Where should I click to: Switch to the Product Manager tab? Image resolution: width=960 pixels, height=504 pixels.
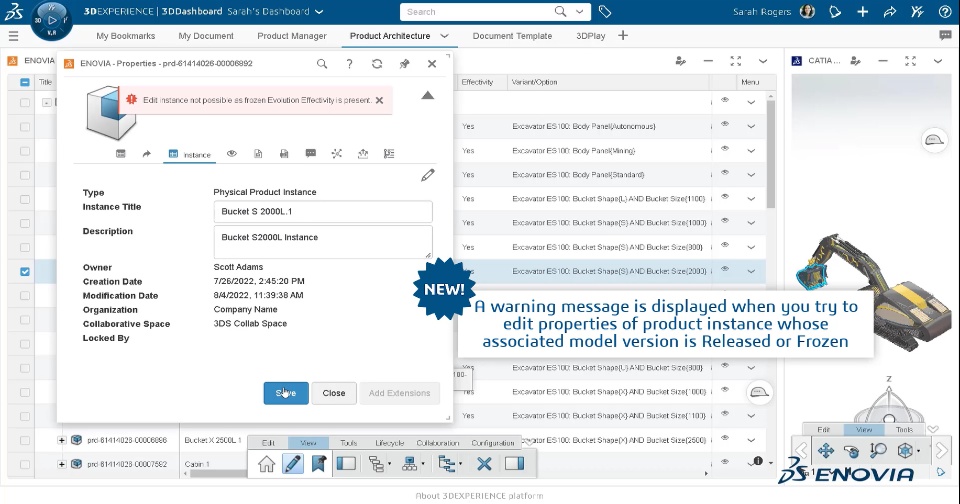tap(292, 36)
